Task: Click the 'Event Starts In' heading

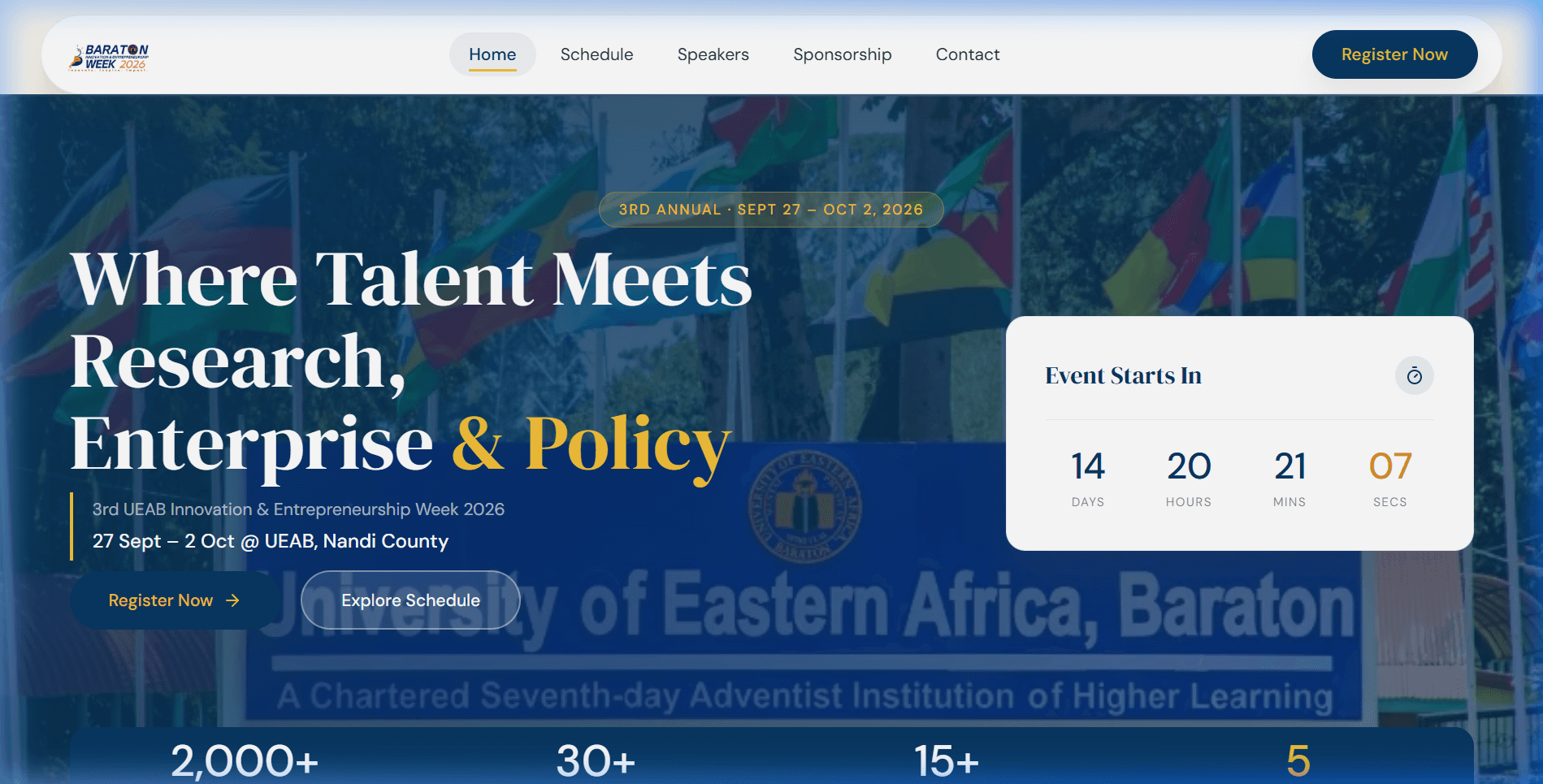Action: click(1123, 375)
